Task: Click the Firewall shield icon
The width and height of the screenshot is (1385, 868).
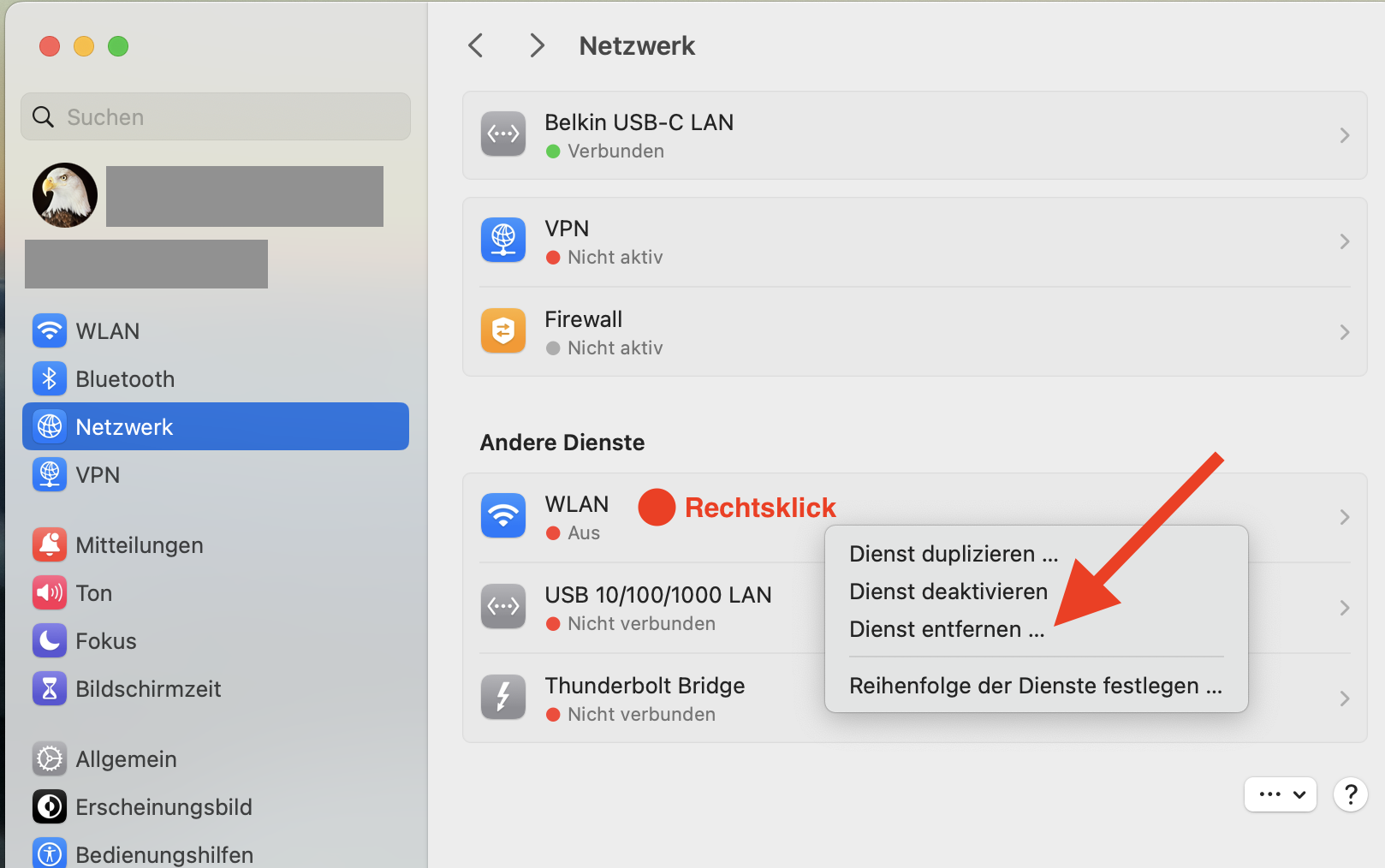Action: click(503, 331)
